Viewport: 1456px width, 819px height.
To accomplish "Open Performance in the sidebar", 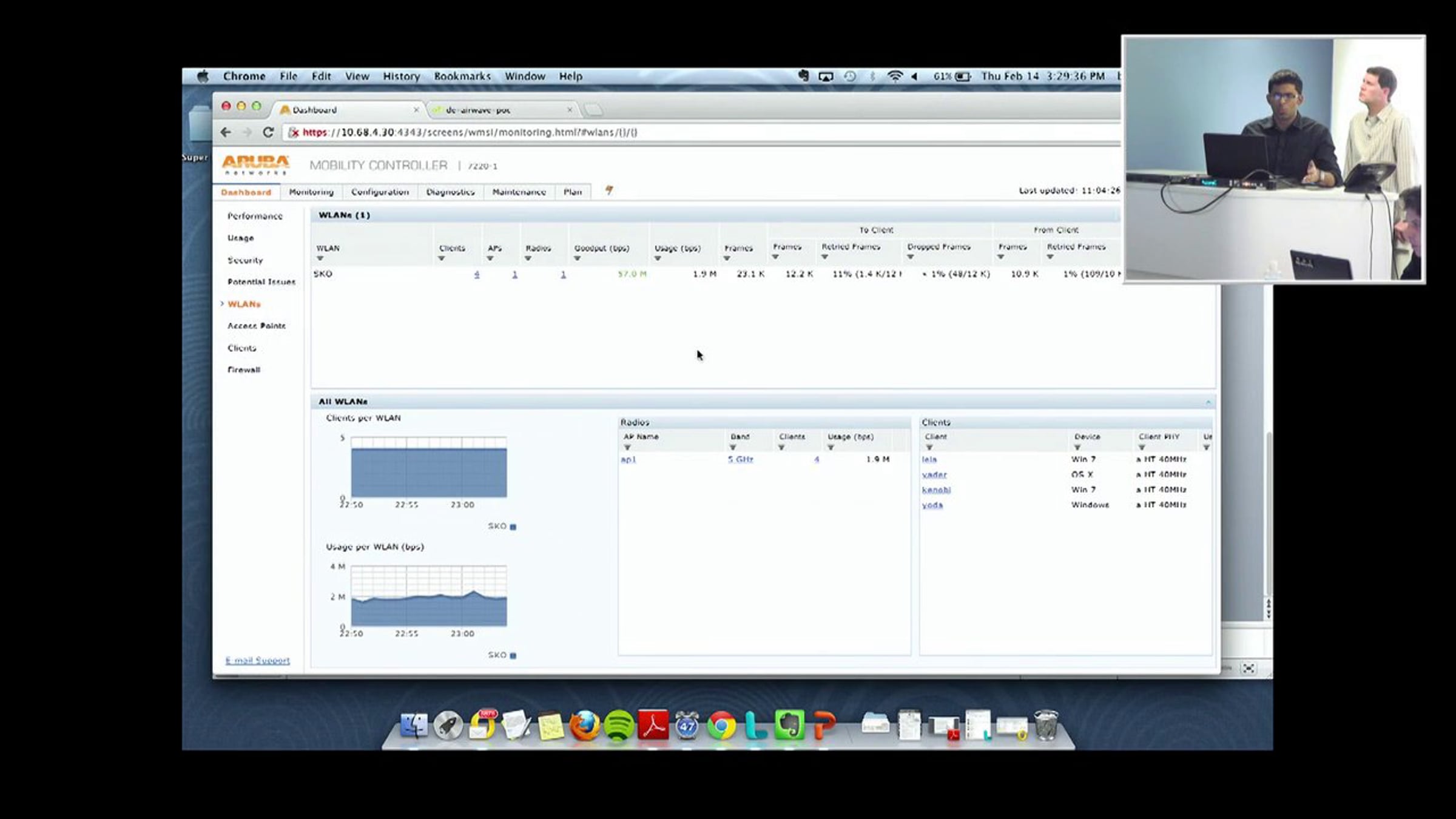I will point(255,216).
